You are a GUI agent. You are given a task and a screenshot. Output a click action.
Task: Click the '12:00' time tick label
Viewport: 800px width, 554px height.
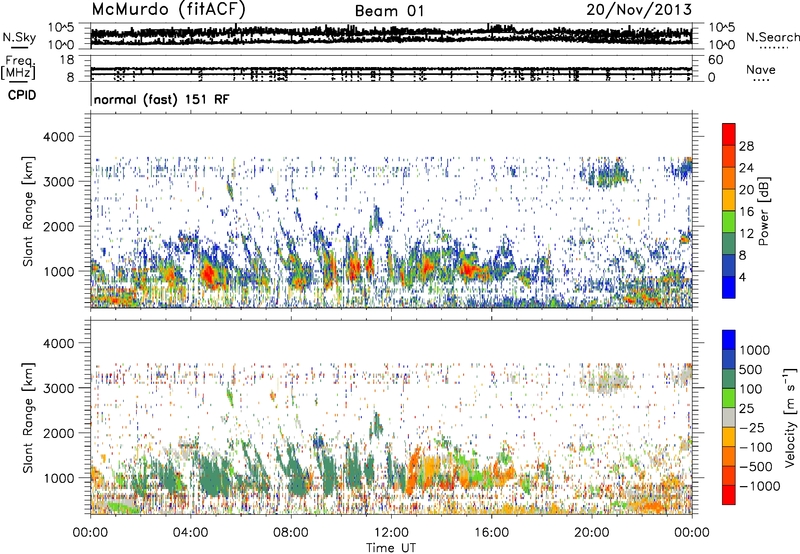tap(391, 533)
